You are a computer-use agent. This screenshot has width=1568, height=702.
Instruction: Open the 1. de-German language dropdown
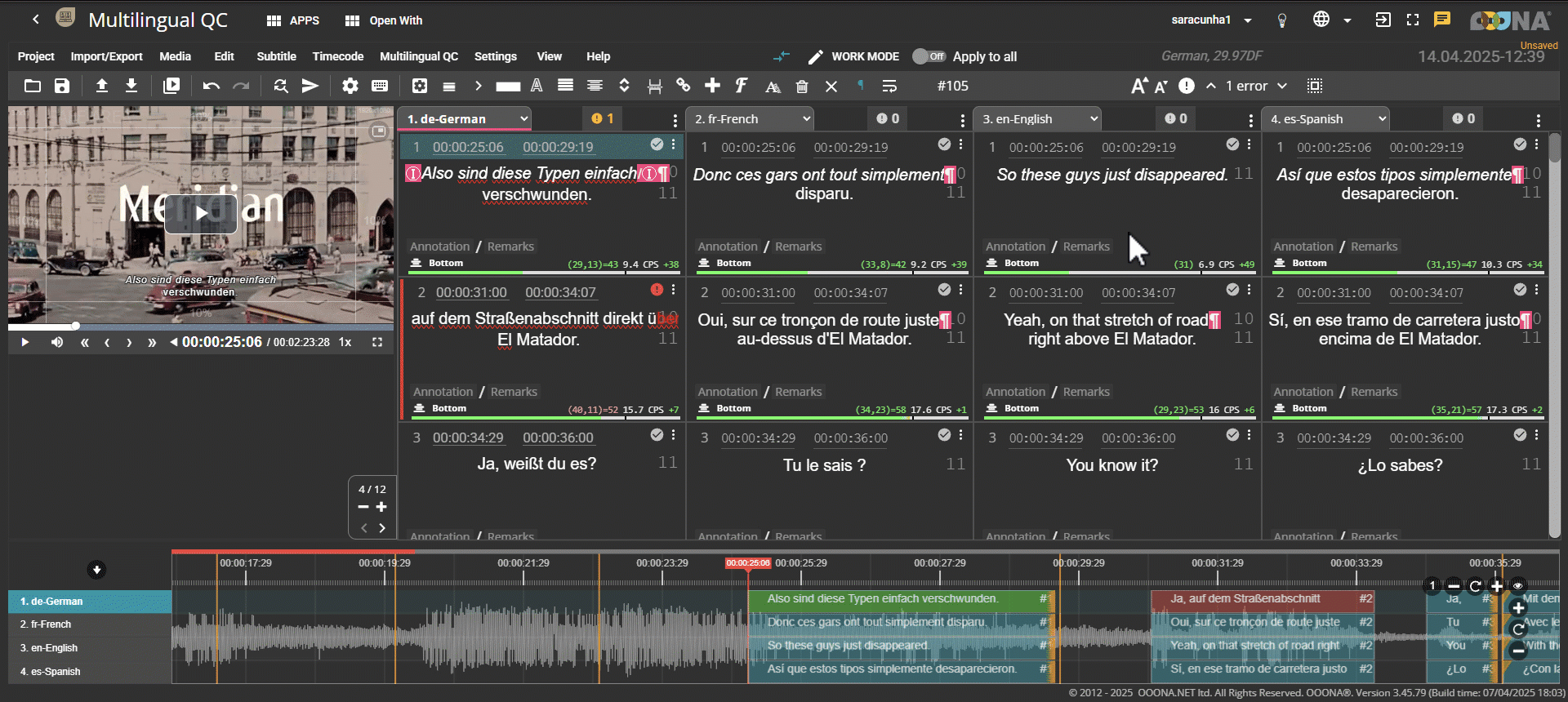pos(467,119)
